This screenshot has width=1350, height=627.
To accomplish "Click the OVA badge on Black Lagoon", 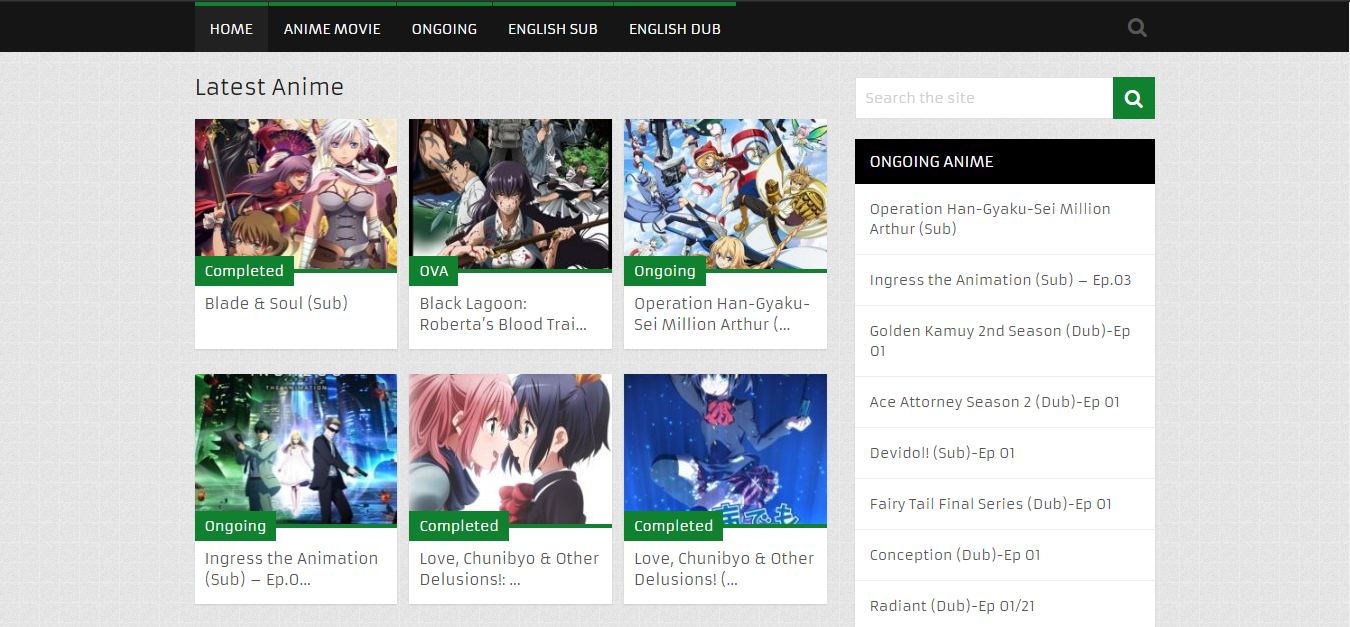I will point(434,271).
